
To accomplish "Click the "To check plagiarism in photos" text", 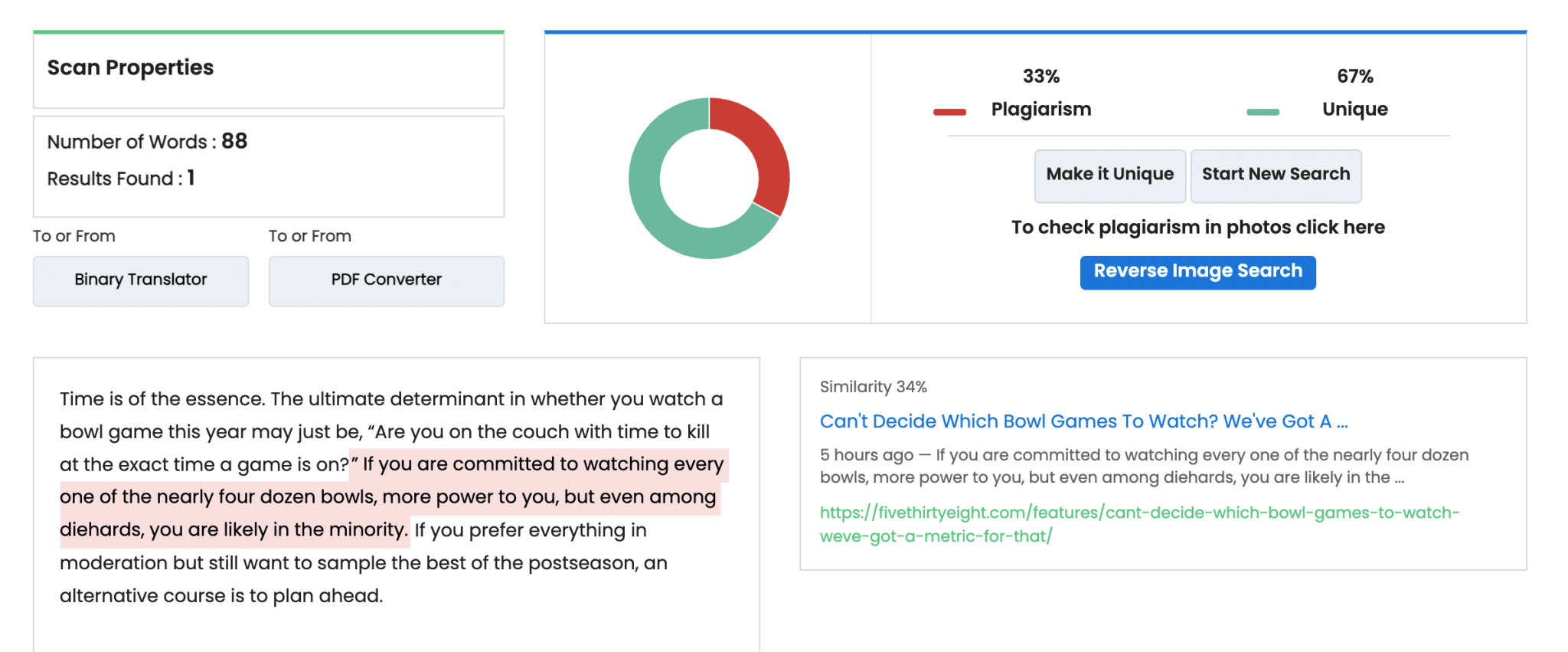I will (x=1197, y=228).
